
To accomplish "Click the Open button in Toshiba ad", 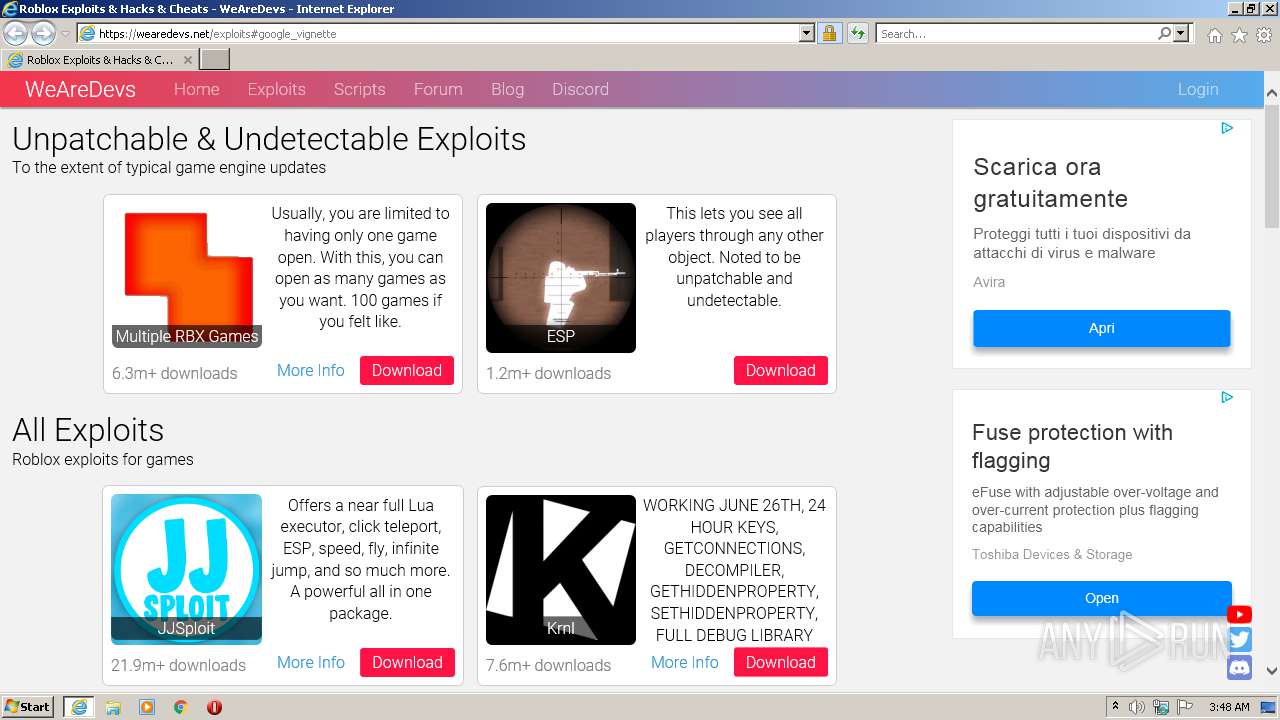I will point(1101,598).
